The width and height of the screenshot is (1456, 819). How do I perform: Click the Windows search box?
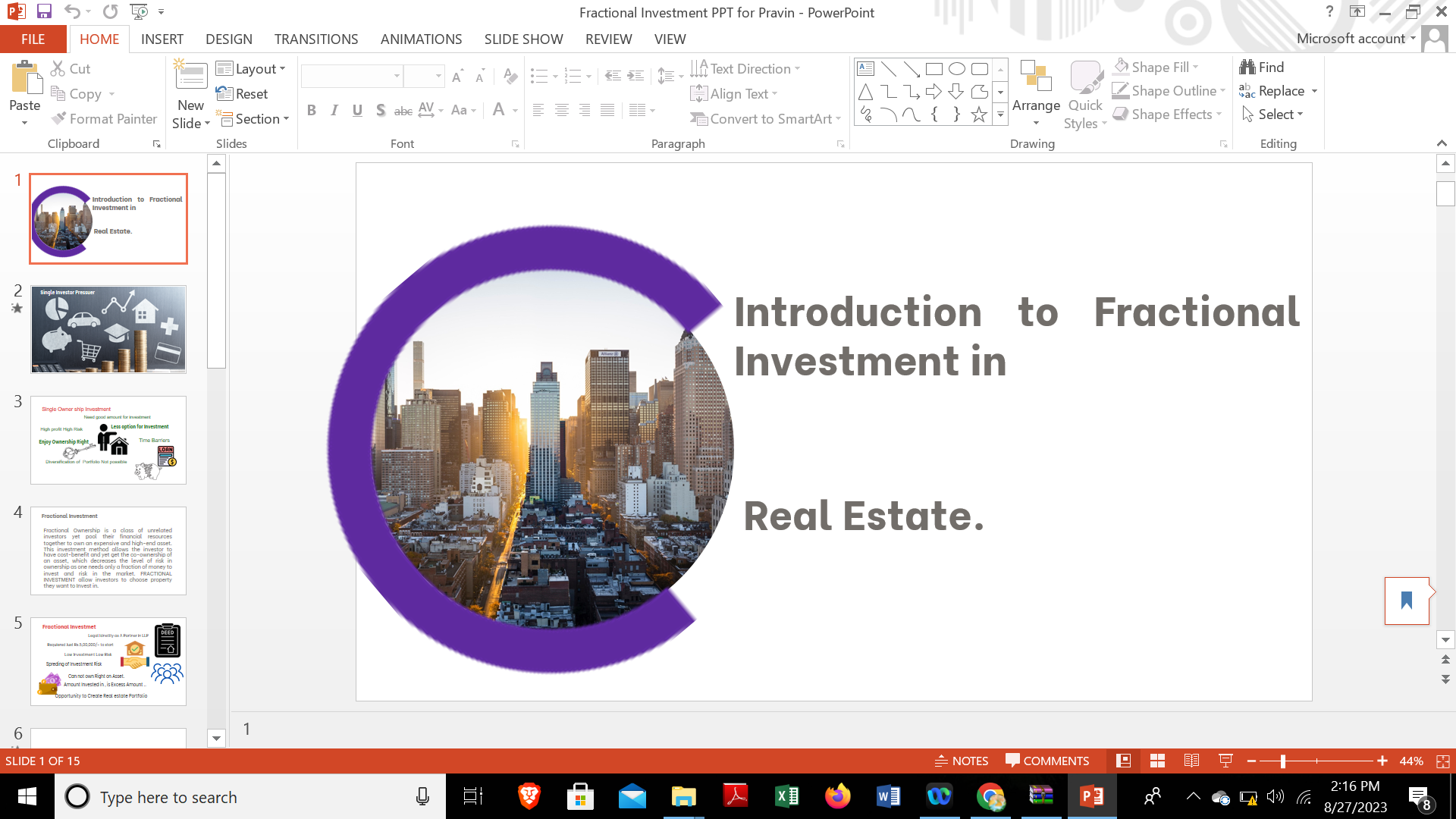point(250,797)
